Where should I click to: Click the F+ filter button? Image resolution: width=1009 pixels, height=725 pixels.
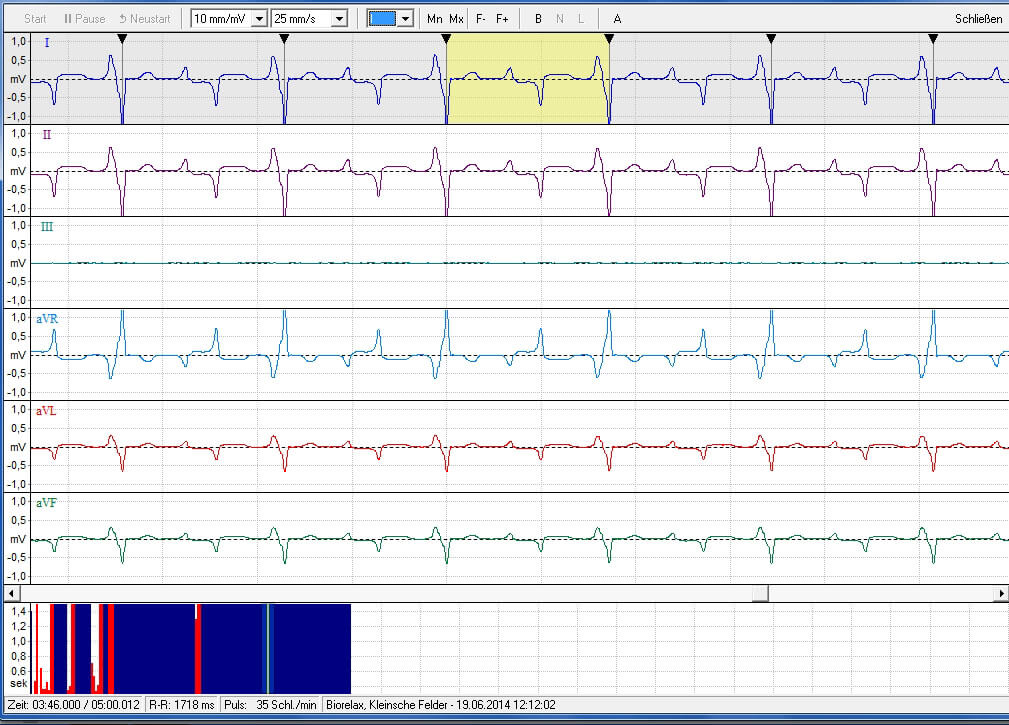click(502, 19)
